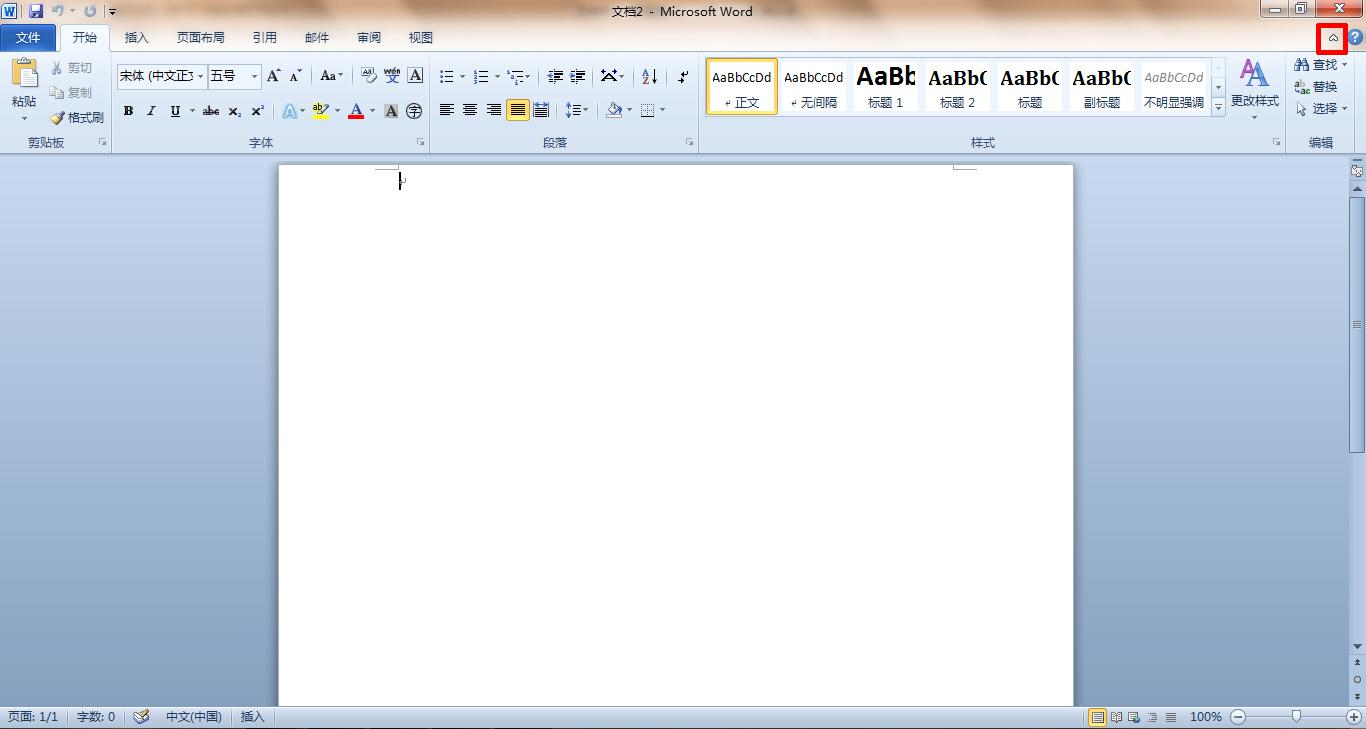Toggle underline formatting
Image resolution: width=1366 pixels, height=729 pixels.
[x=175, y=111]
